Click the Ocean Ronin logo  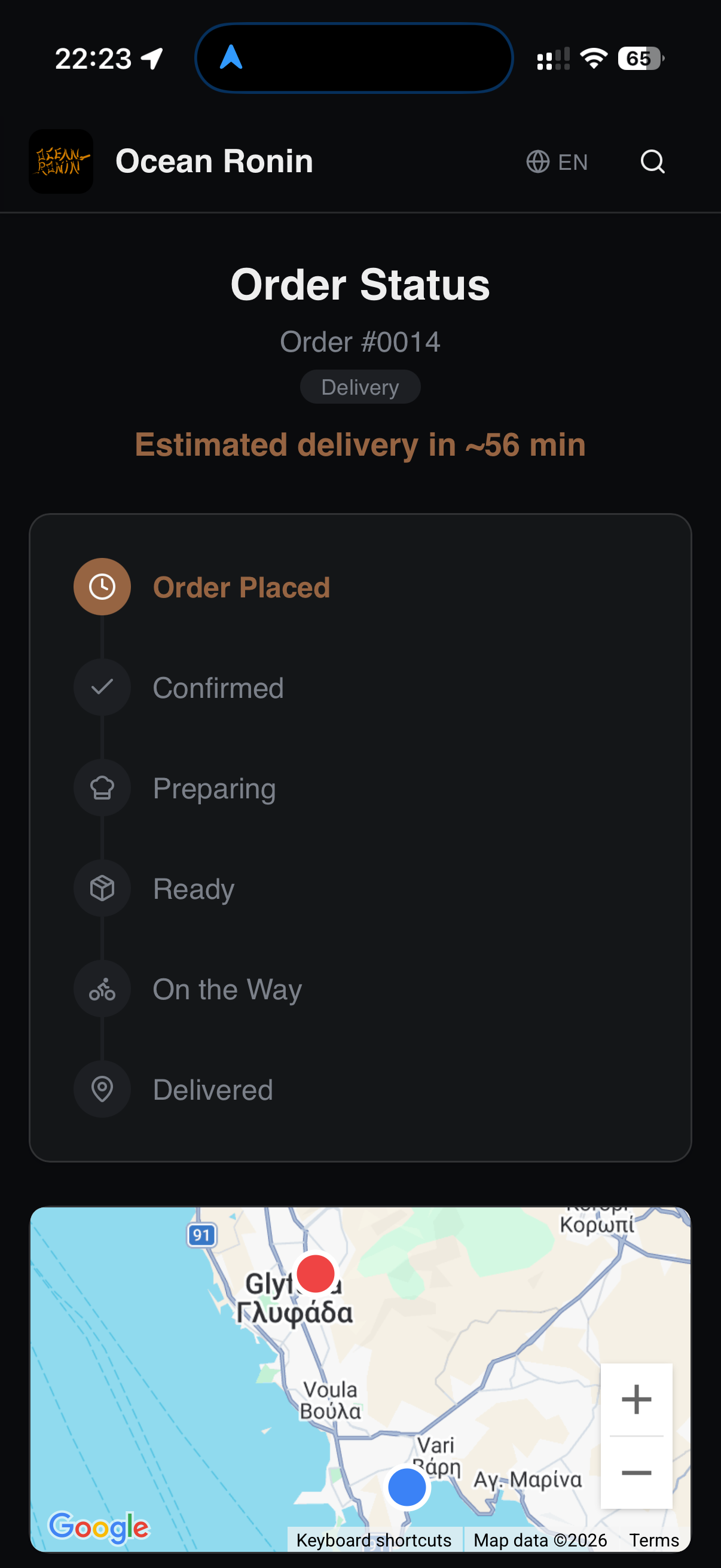[61, 161]
